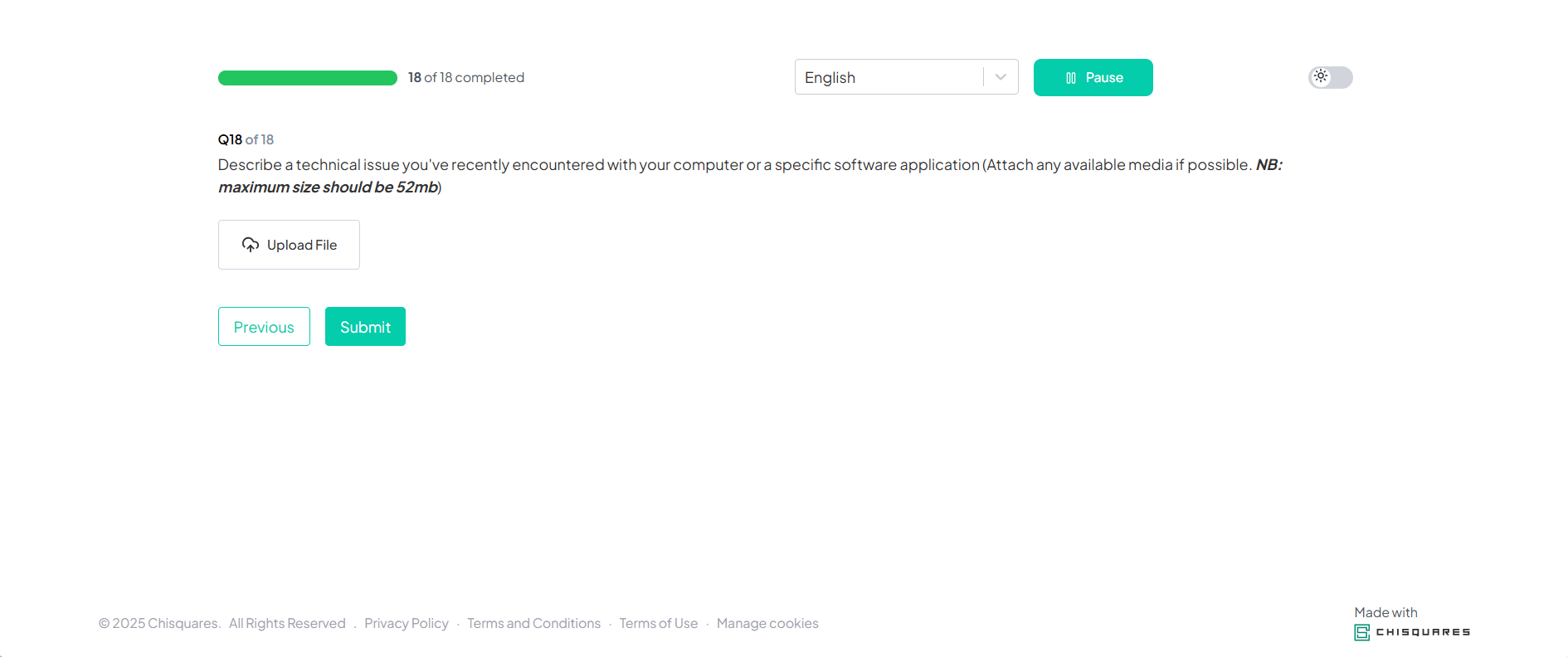Submit the survey answers
The height and width of the screenshot is (657, 1568).
[x=365, y=327]
